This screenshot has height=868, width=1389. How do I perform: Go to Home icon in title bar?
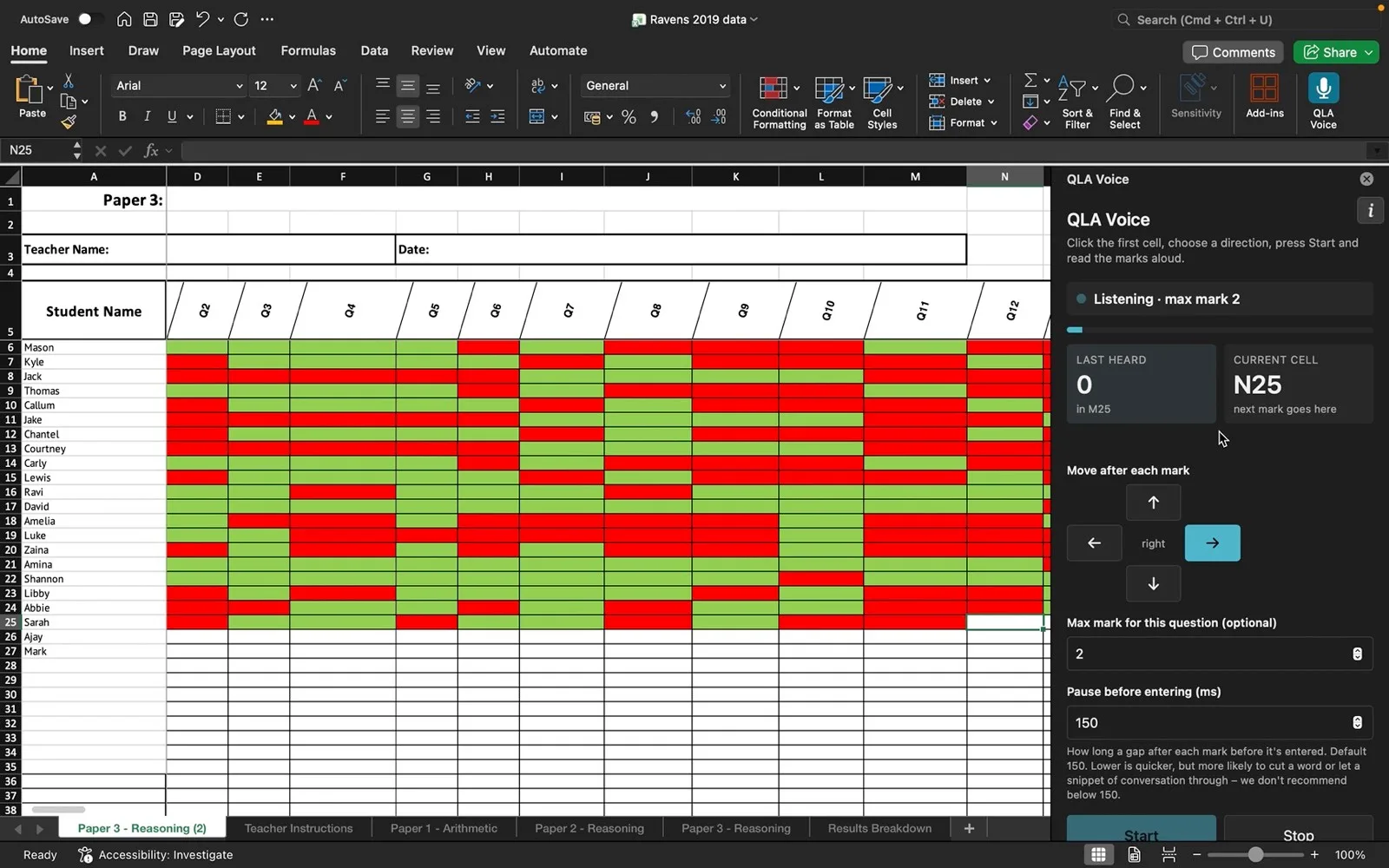[124, 19]
